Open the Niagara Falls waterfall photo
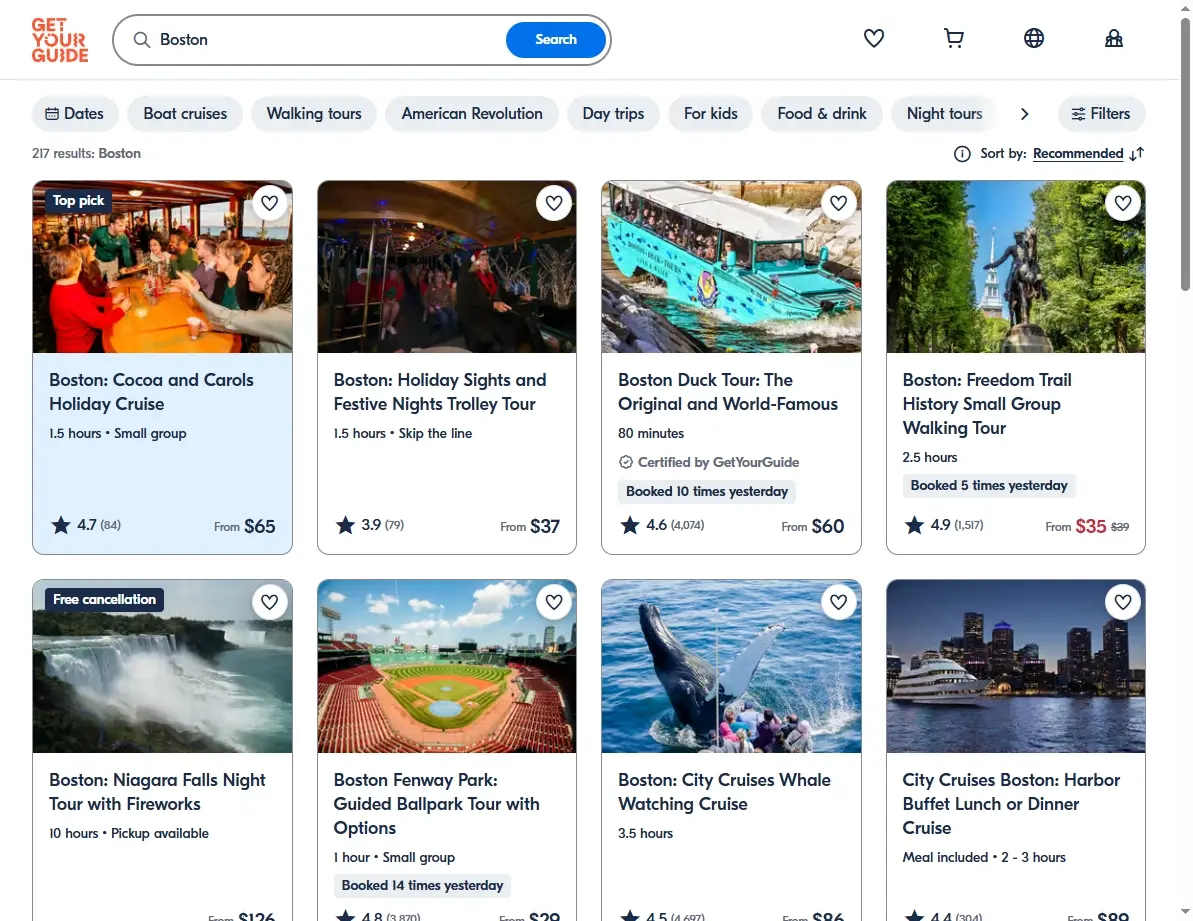This screenshot has width=1193, height=921. point(162,666)
